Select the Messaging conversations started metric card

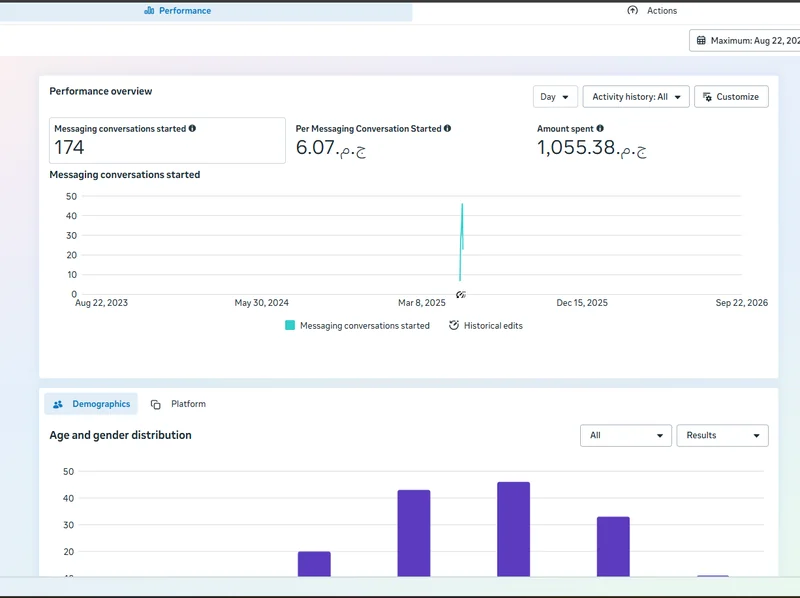click(x=167, y=140)
